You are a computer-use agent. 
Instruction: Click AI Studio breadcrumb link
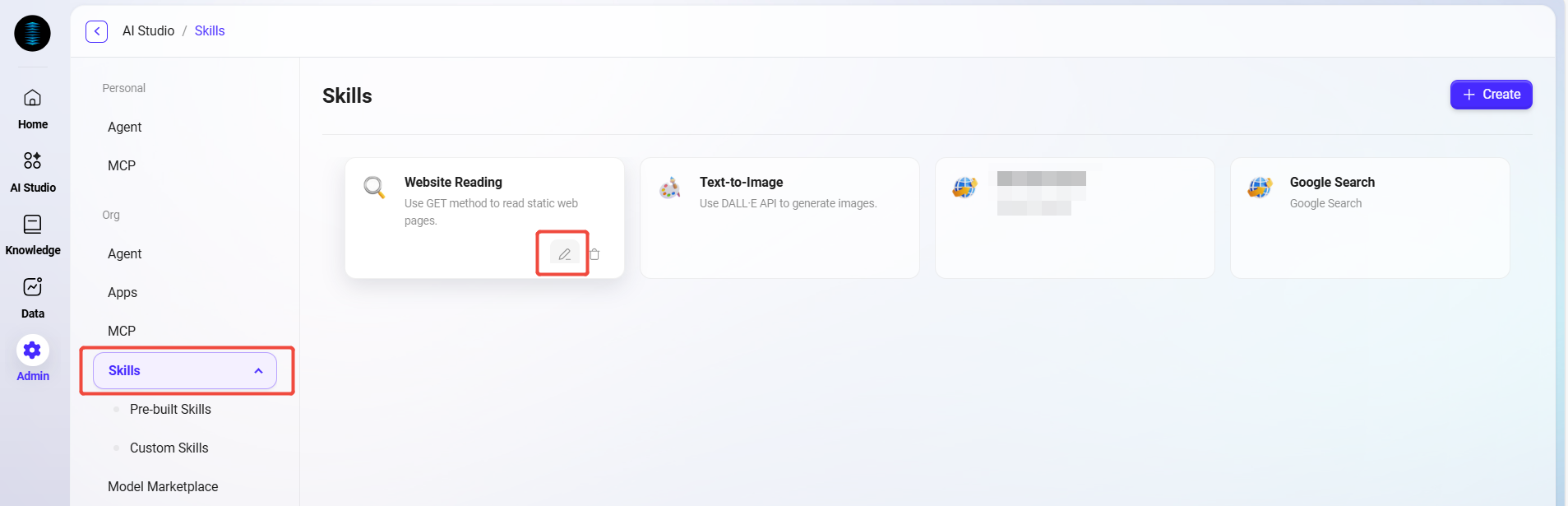(148, 31)
